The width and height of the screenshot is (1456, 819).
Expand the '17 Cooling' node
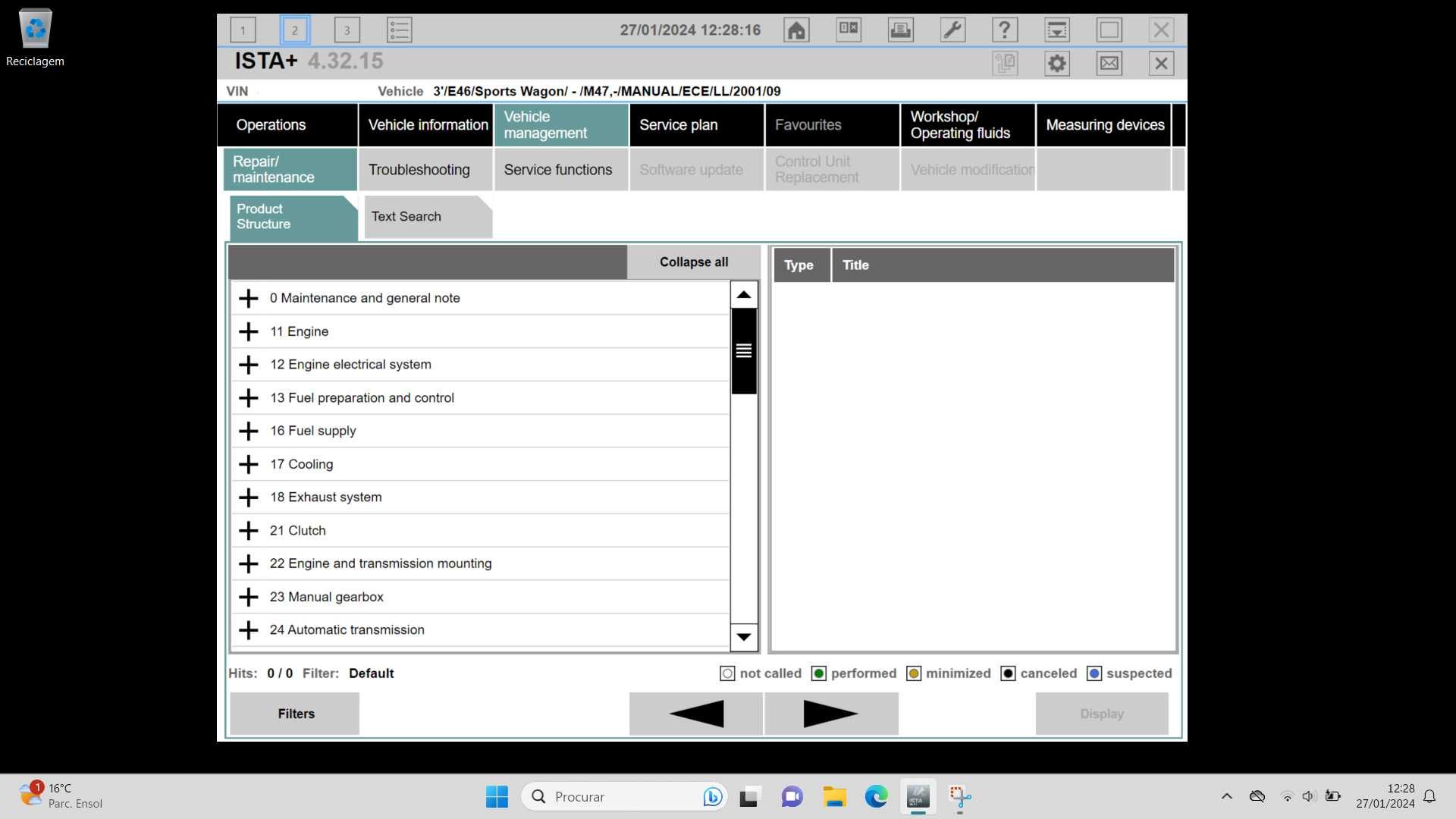click(248, 464)
